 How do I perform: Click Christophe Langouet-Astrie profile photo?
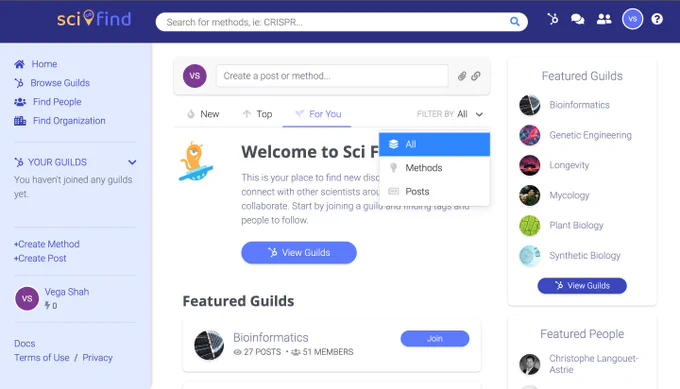point(530,364)
